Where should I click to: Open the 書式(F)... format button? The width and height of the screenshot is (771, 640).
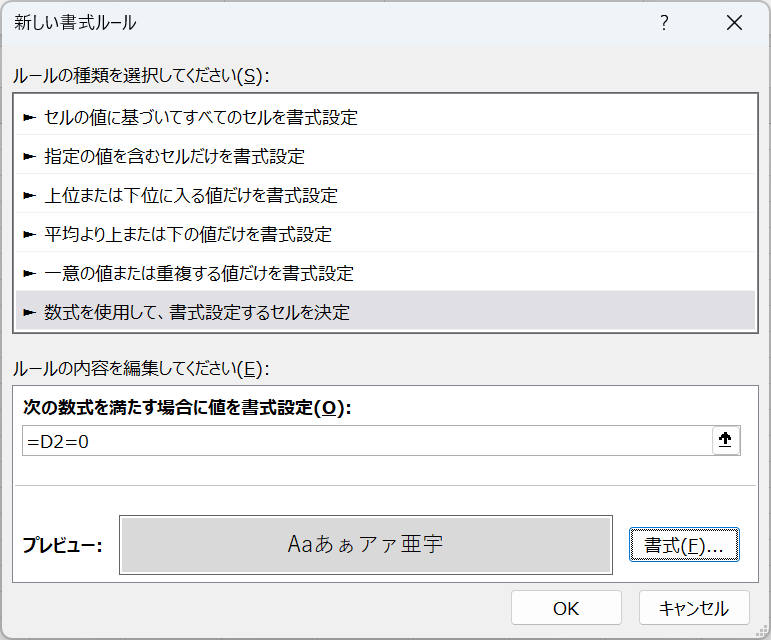pos(684,545)
